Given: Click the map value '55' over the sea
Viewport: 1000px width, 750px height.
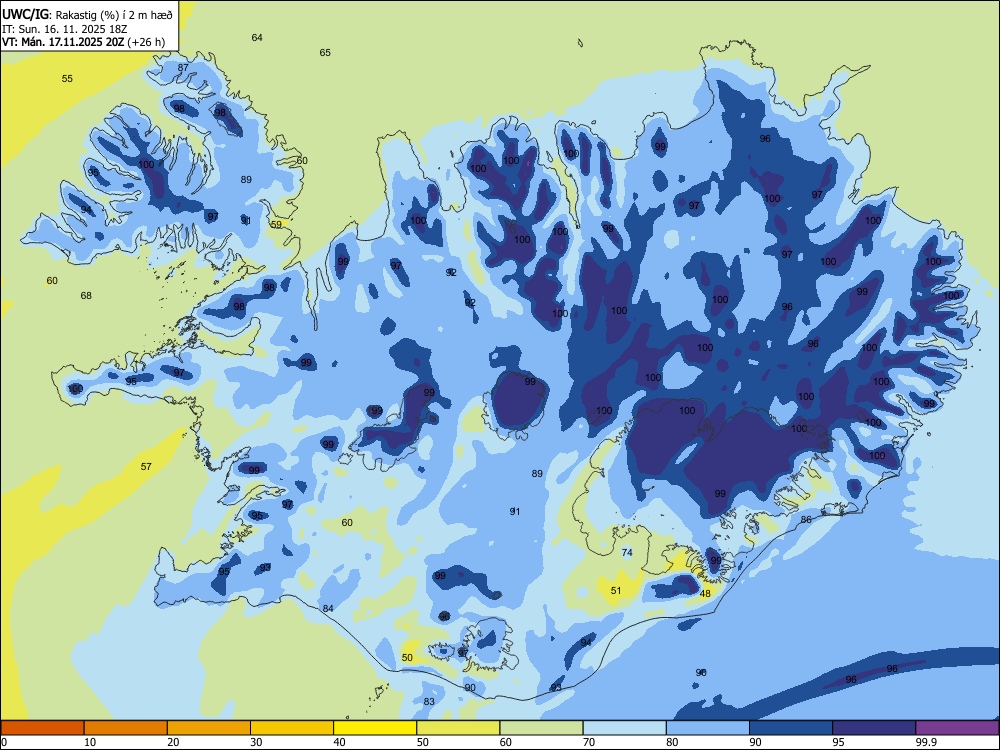Looking at the screenshot, I should [67, 79].
